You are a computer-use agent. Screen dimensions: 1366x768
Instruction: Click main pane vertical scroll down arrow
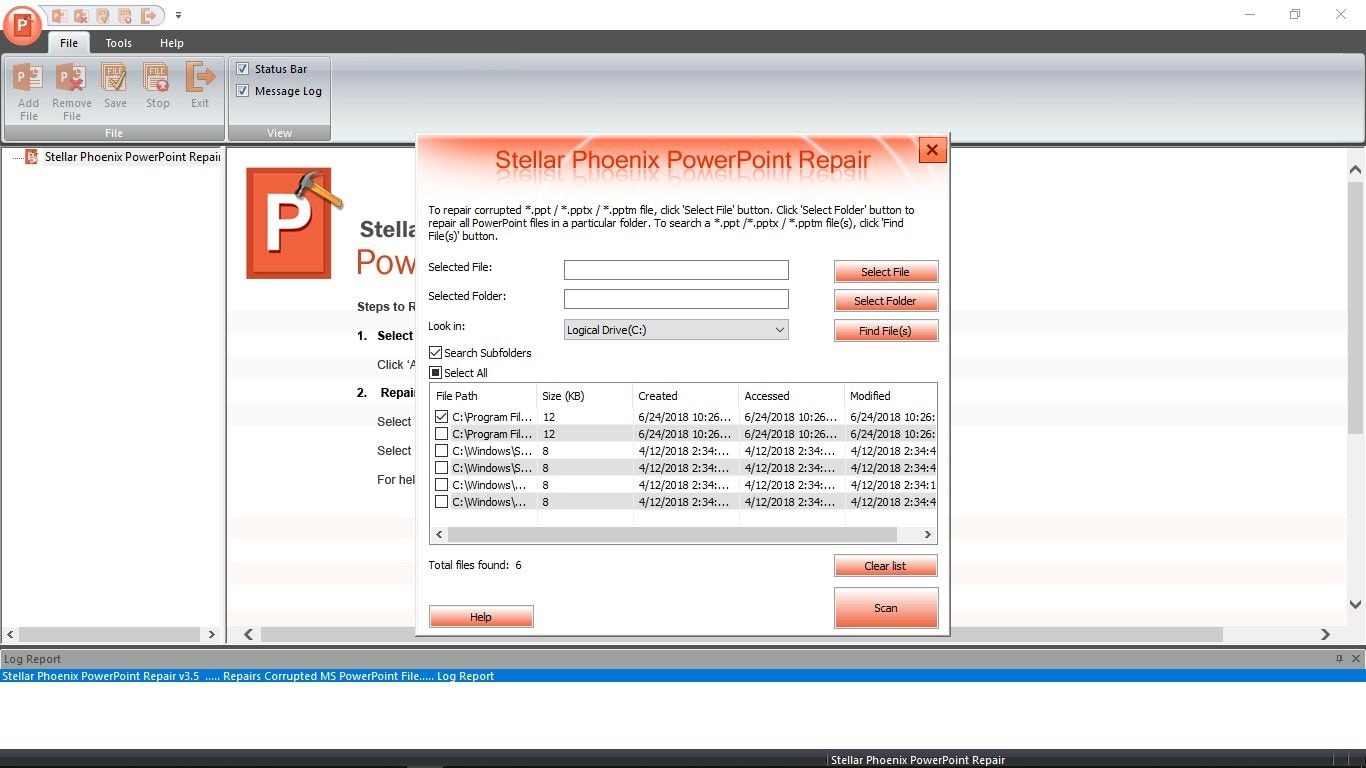[x=1356, y=604]
